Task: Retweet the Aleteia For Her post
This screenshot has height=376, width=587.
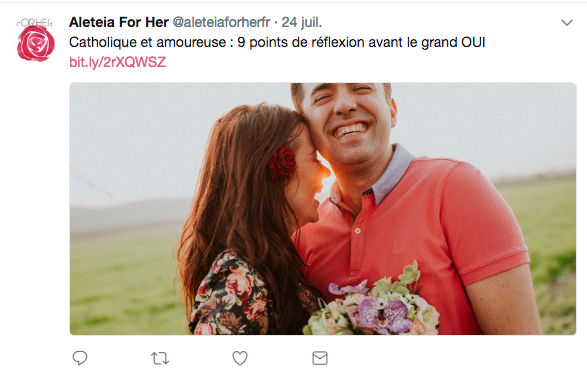Action: tap(160, 358)
